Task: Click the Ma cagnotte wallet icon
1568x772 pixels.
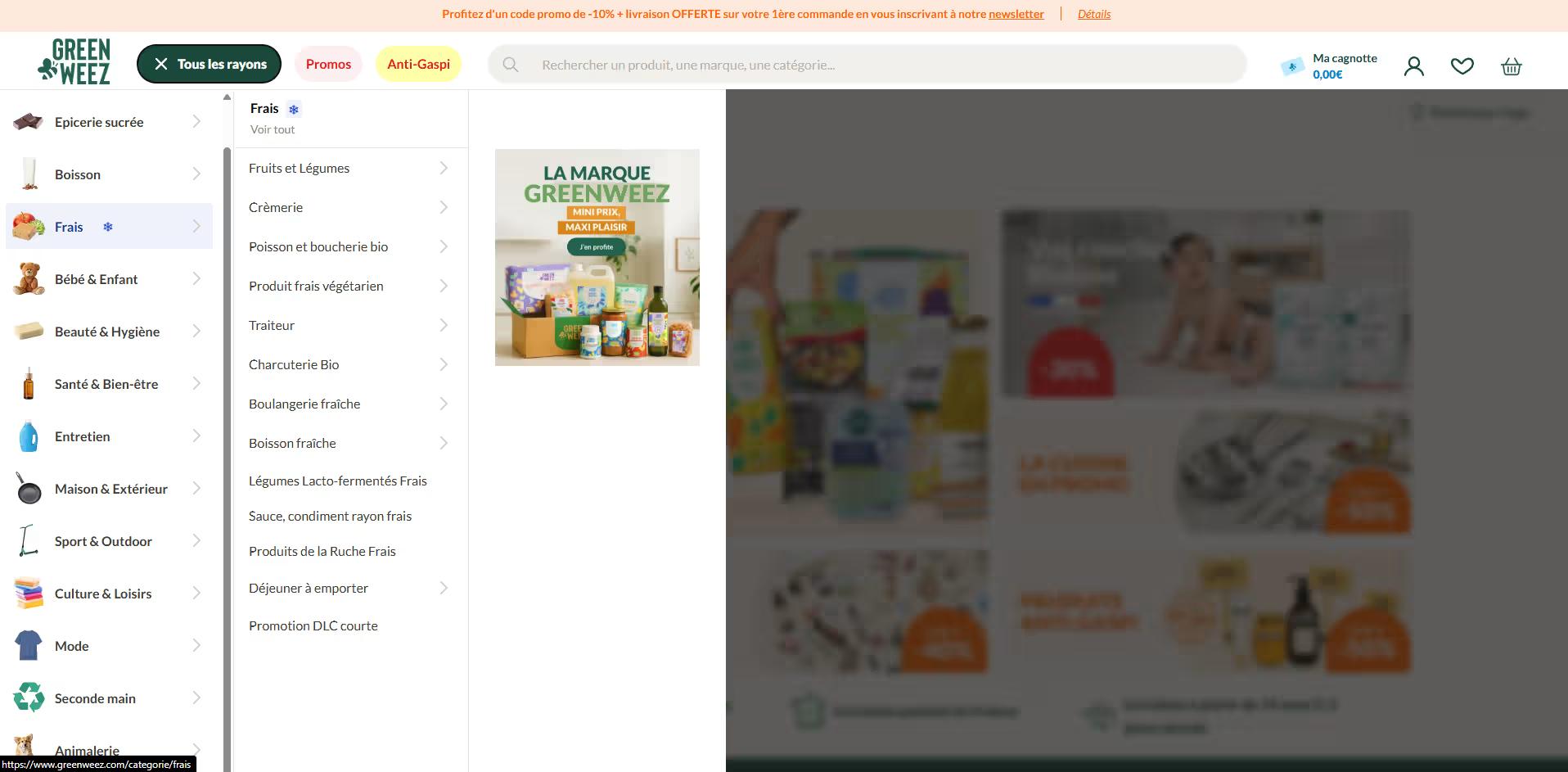Action: pyautogui.click(x=1293, y=66)
